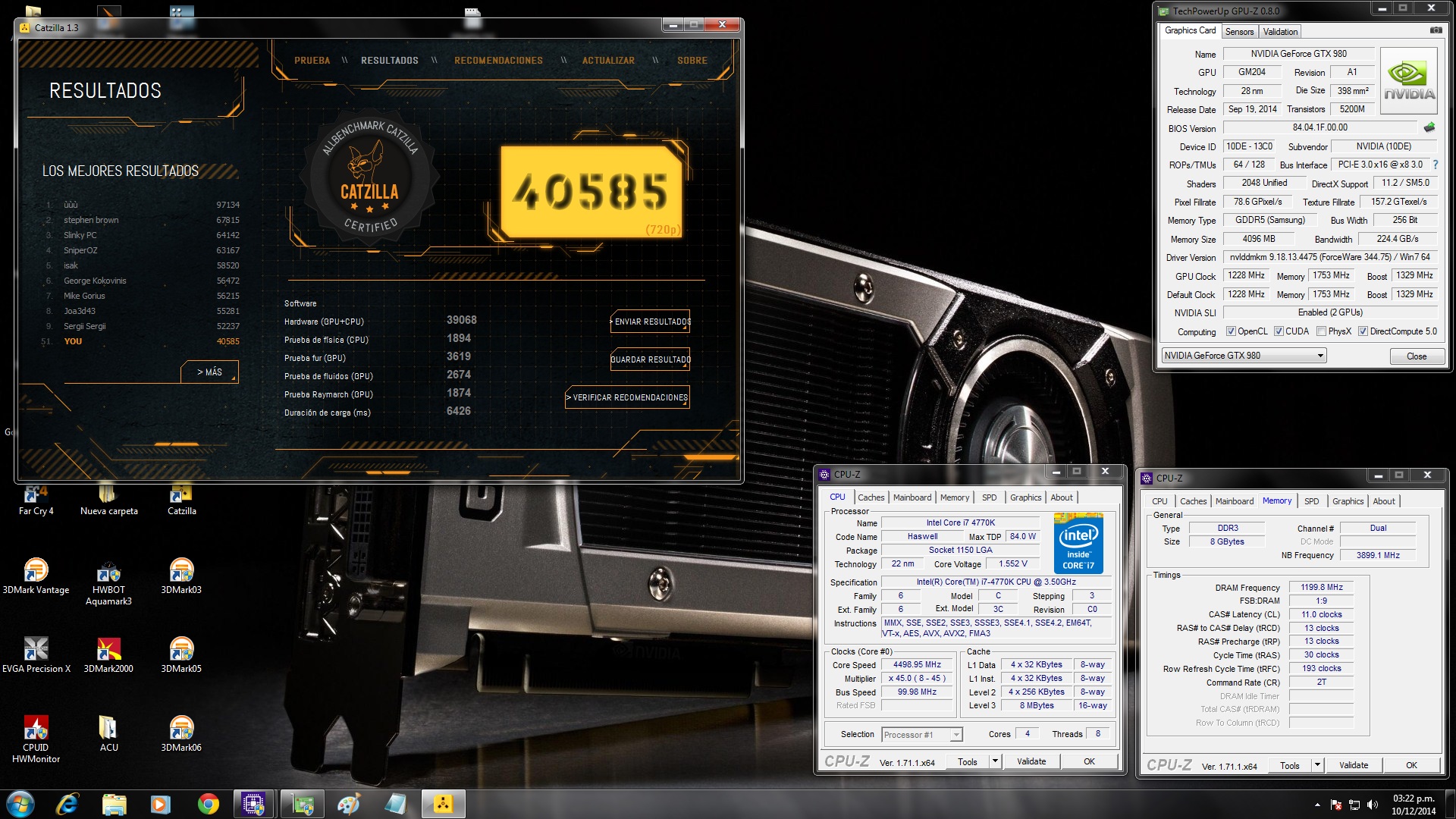The width and height of the screenshot is (1456, 819).
Task: Select the SniperOZ 63167 leaderboard row
Action: 142,250
